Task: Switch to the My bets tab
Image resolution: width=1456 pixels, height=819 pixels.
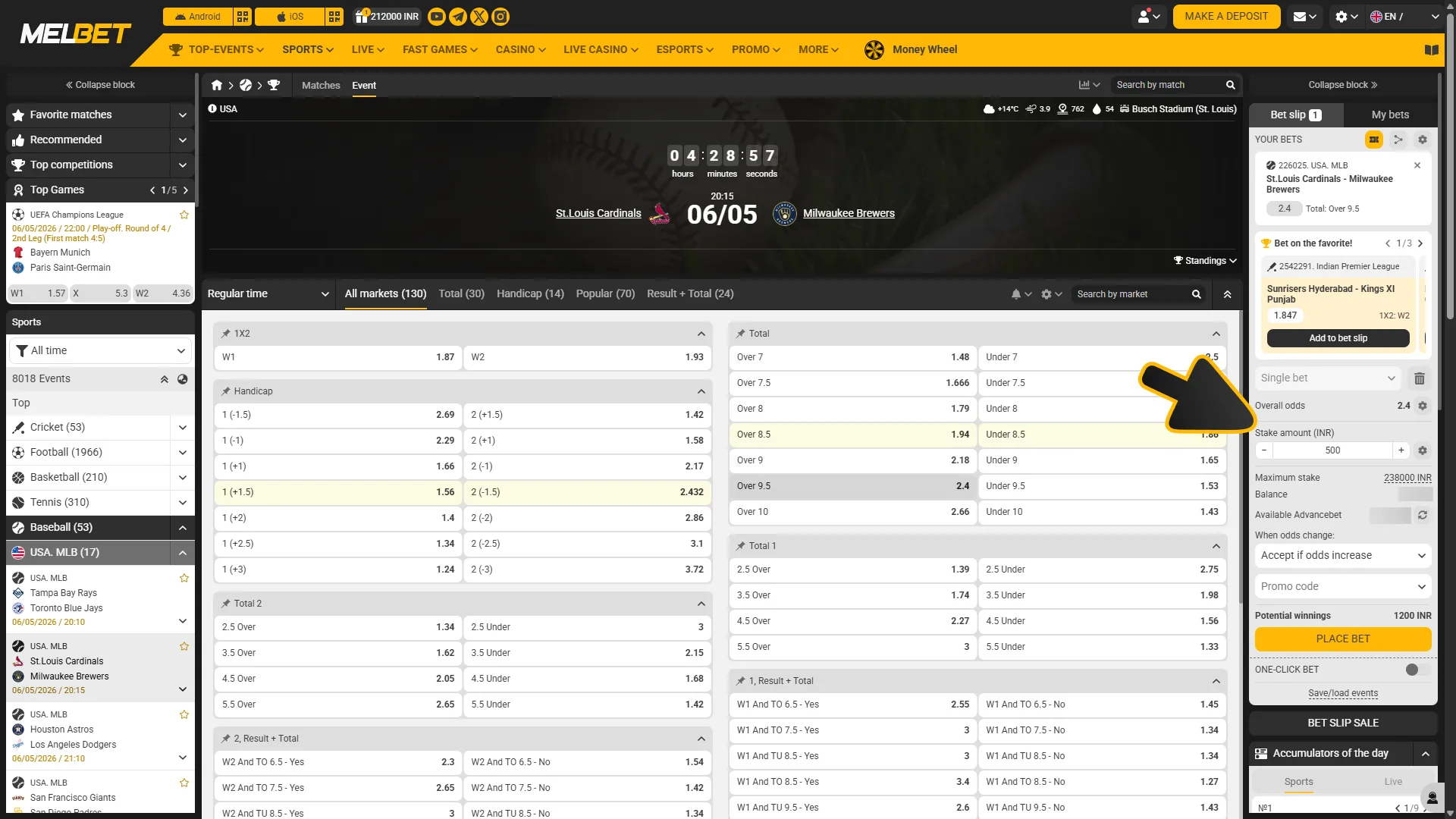Action: (1390, 115)
